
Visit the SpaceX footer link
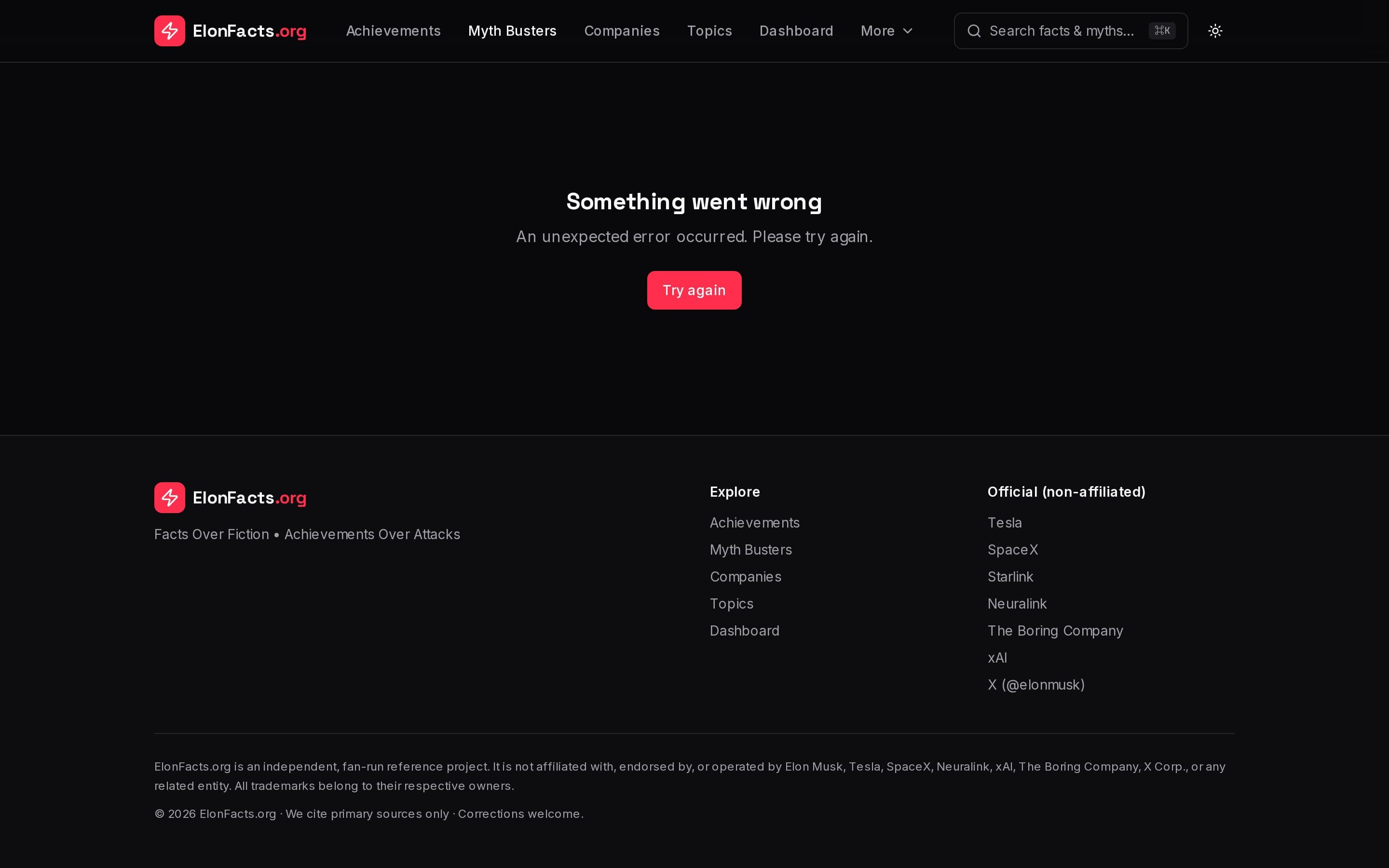point(1012,550)
